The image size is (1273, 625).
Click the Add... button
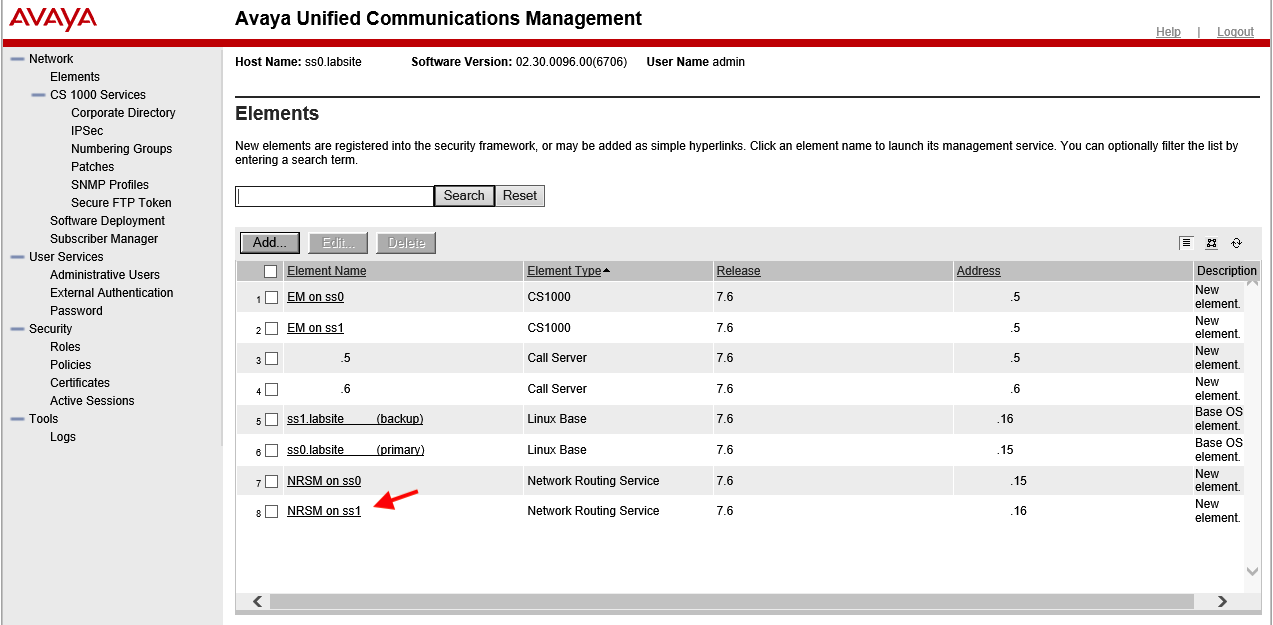270,243
